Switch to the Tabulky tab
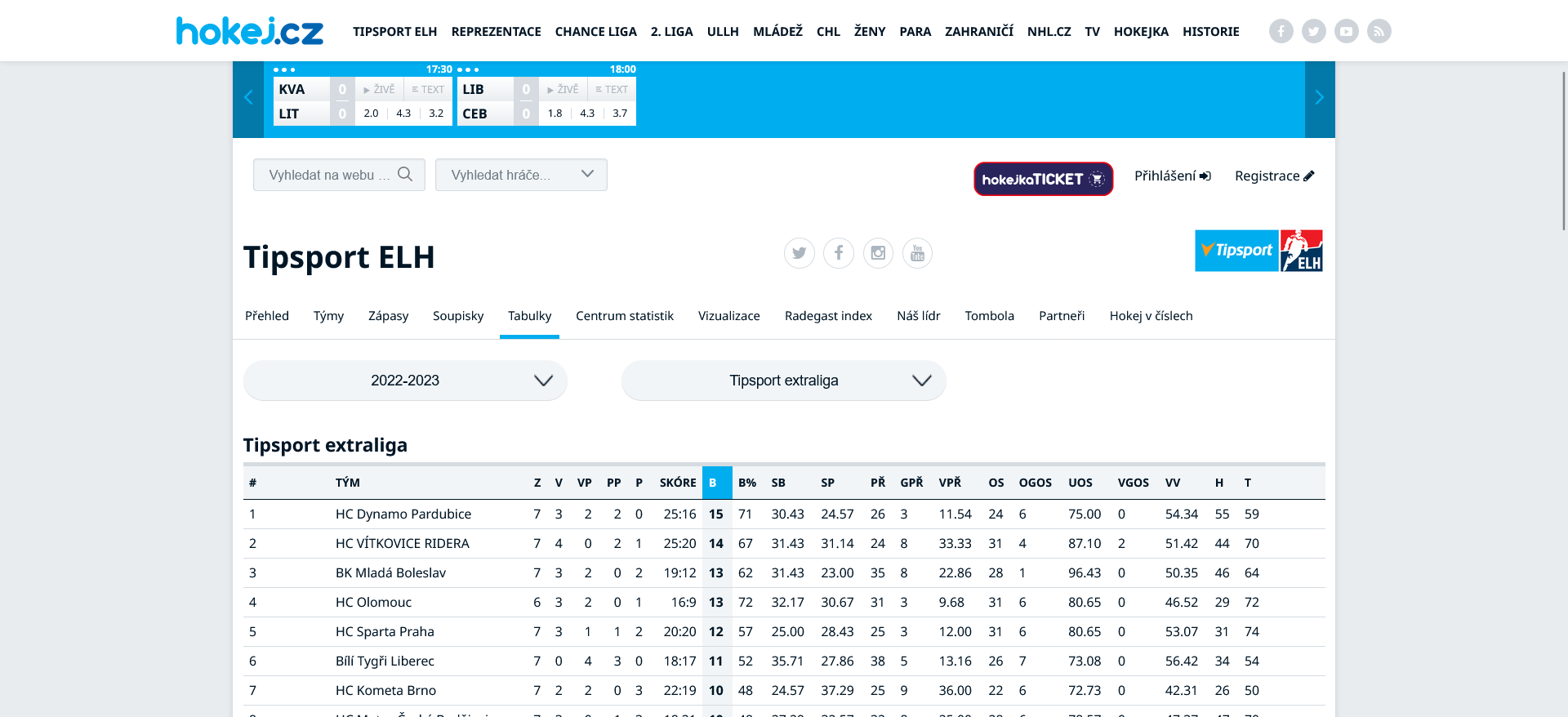Viewport: 1568px width, 717px height. point(529,316)
